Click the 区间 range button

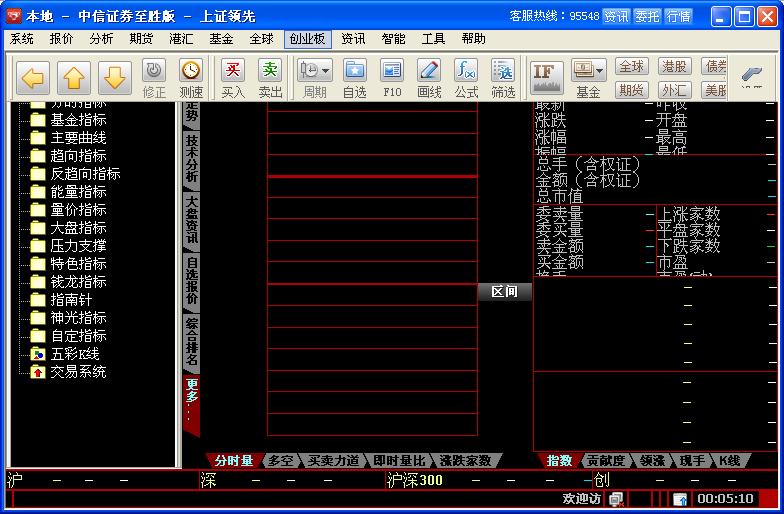point(504,292)
